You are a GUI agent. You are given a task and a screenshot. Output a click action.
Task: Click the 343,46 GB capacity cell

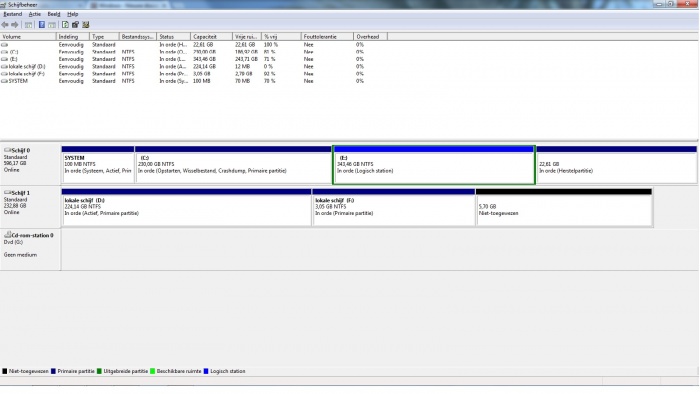click(x=204, y=59)
